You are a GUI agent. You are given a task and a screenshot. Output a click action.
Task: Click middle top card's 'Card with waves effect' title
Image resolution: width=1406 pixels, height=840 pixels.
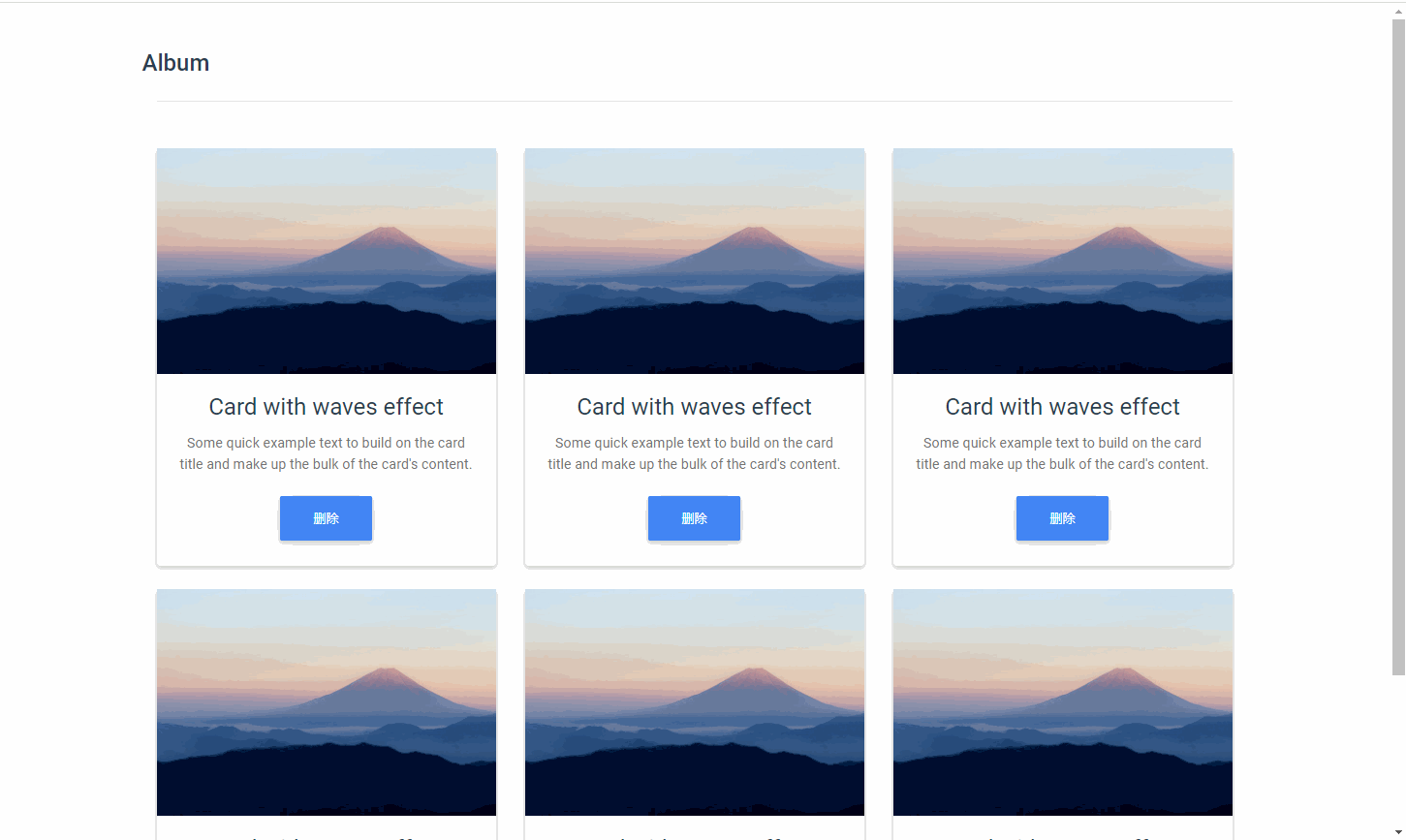click(695, 407)
